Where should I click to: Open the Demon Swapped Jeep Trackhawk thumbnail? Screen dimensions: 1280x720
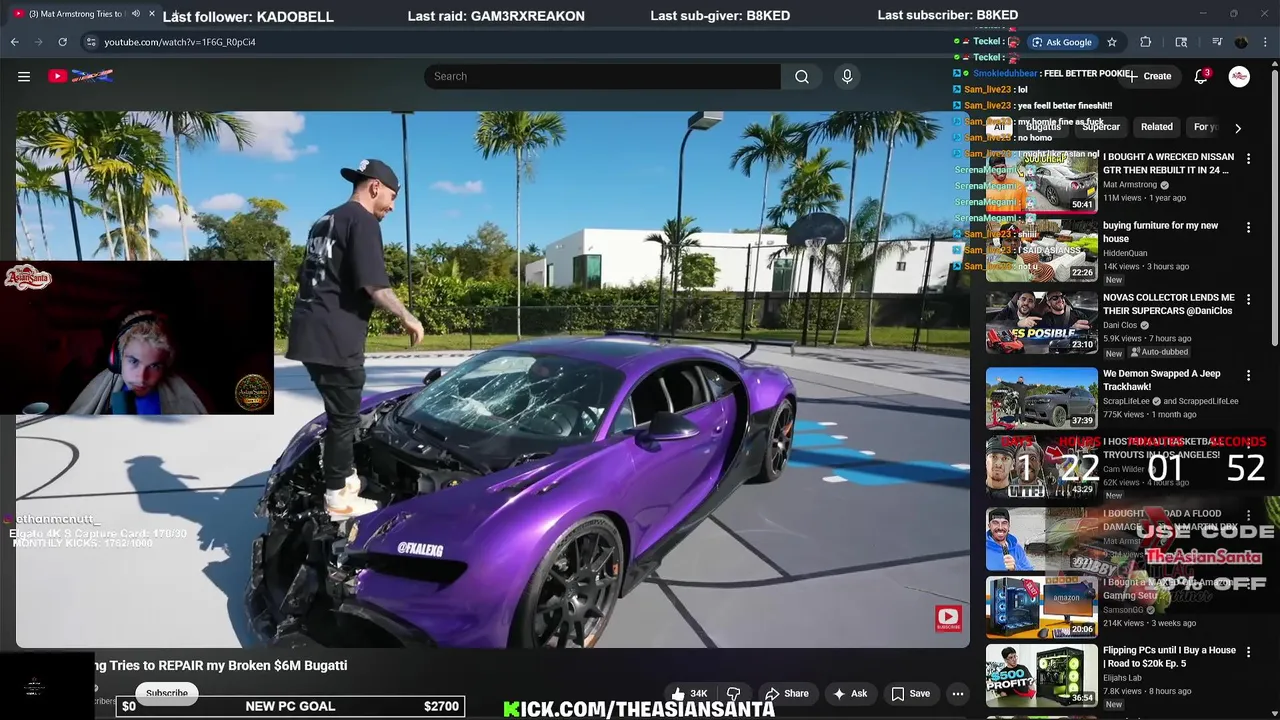(x=1042, y=398)
